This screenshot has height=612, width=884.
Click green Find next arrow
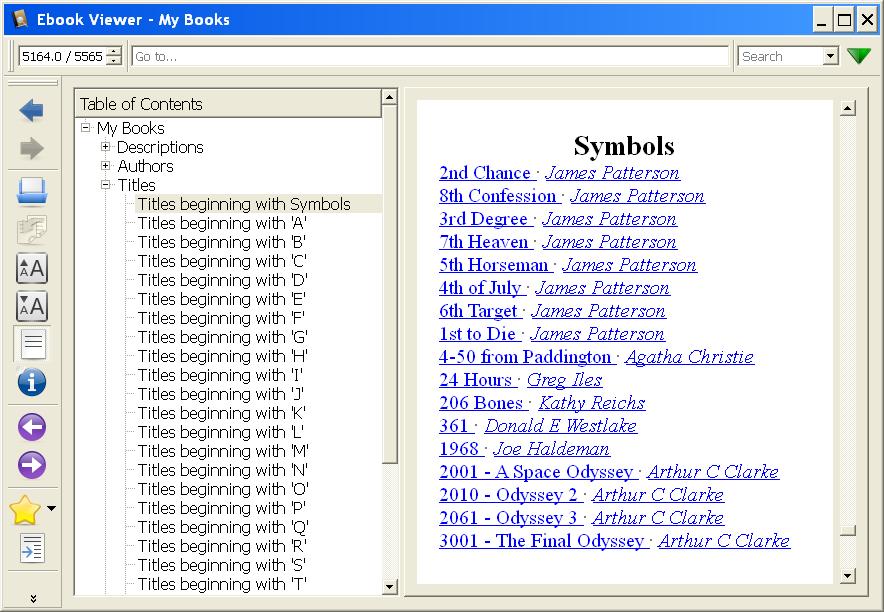(x=859, y=56)
